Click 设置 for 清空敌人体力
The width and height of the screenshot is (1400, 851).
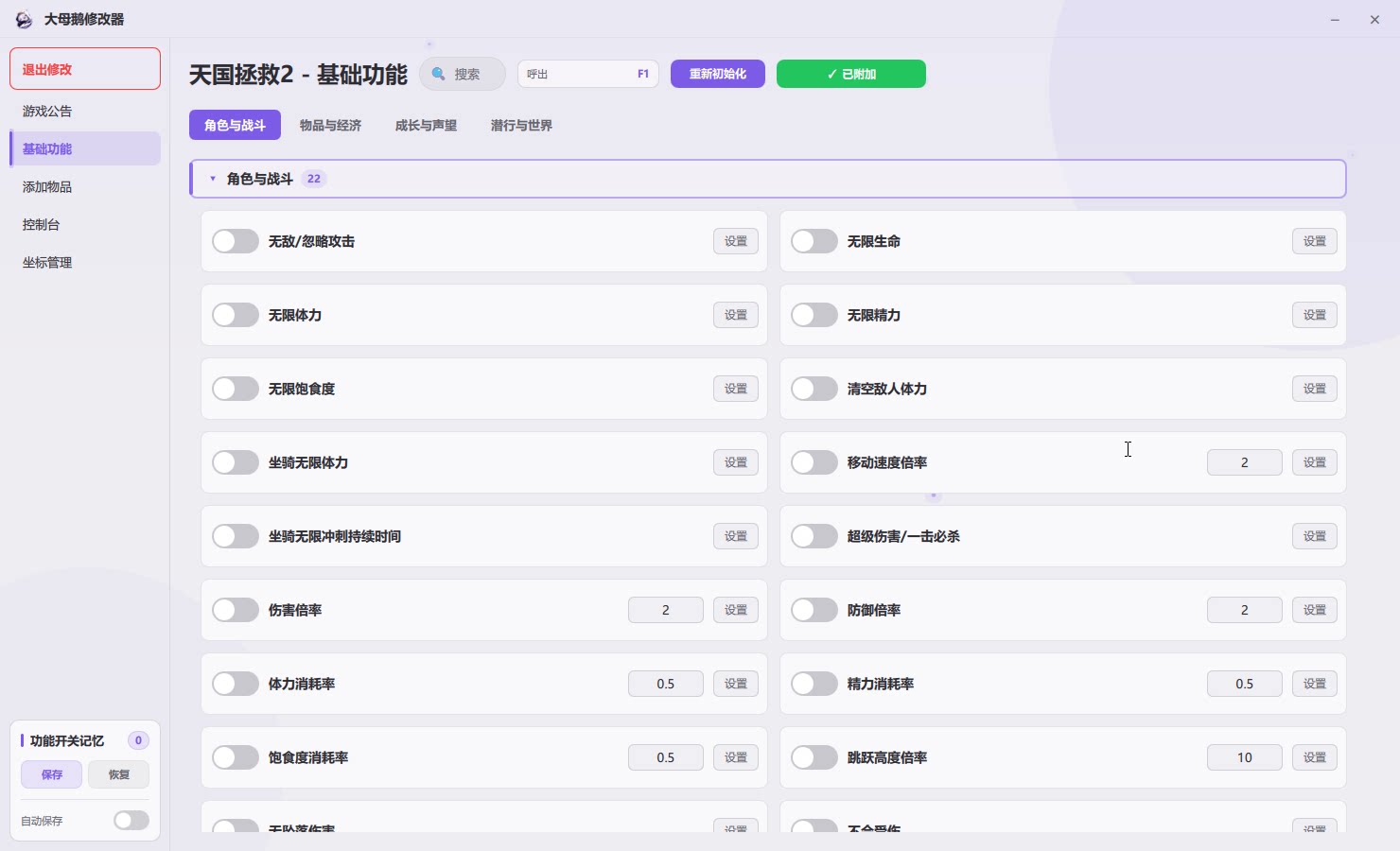(x=1315, y=389)
